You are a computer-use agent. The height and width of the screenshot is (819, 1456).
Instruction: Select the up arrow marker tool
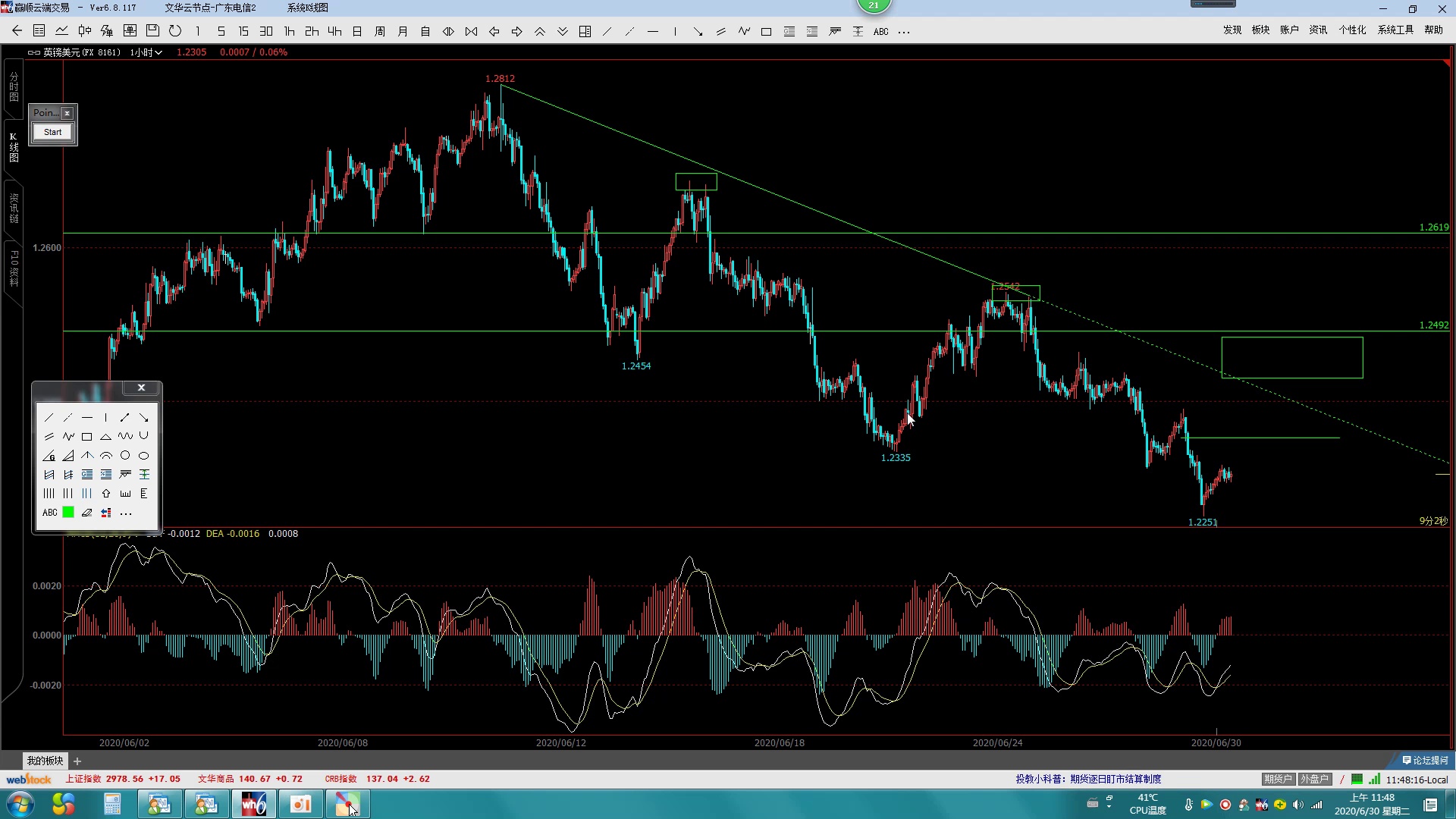tap(106, 494)
